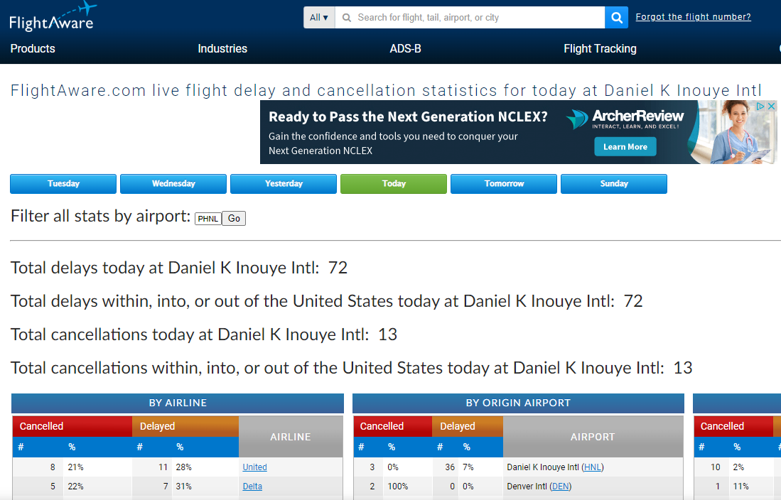Select the Sunday day button
This screenshot has height=500, width=781.
[614, 184]
